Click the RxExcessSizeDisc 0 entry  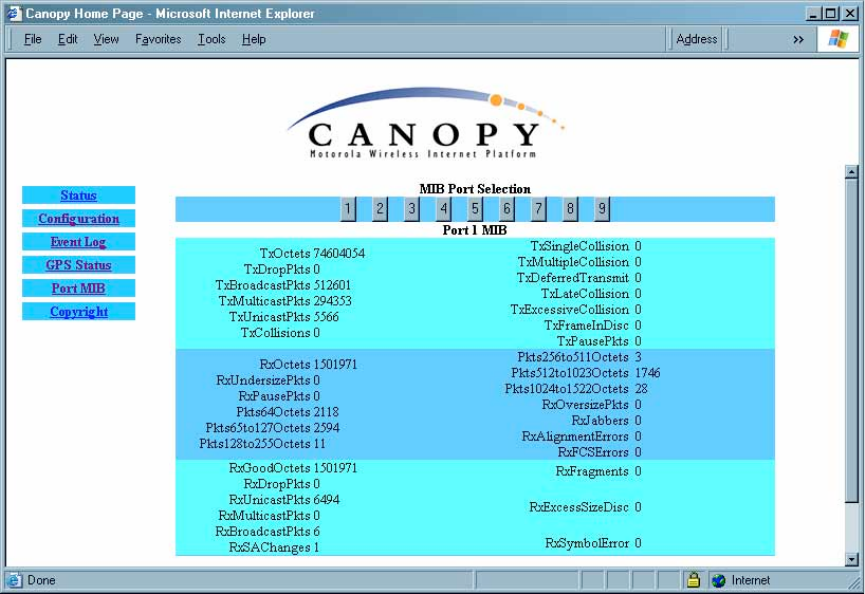pos(585,507)
